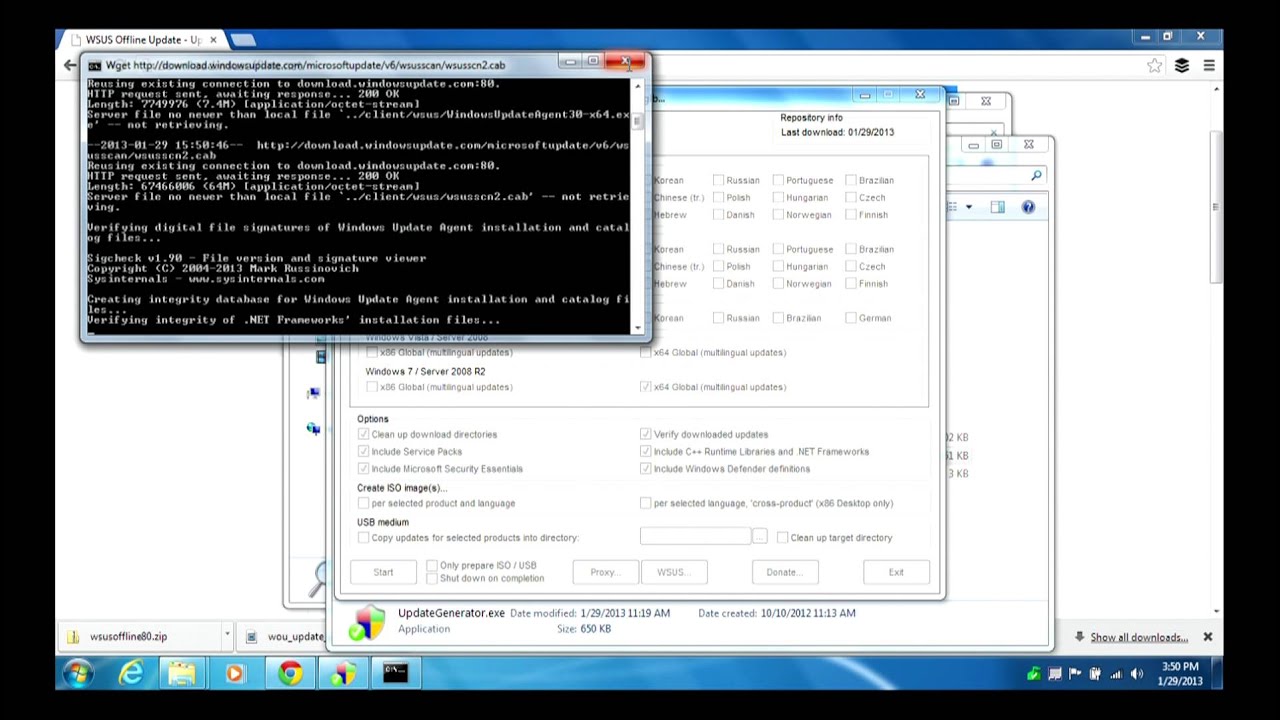Click the Donate button
This screenshot has width=1280, height=720.
click(785, 572)
